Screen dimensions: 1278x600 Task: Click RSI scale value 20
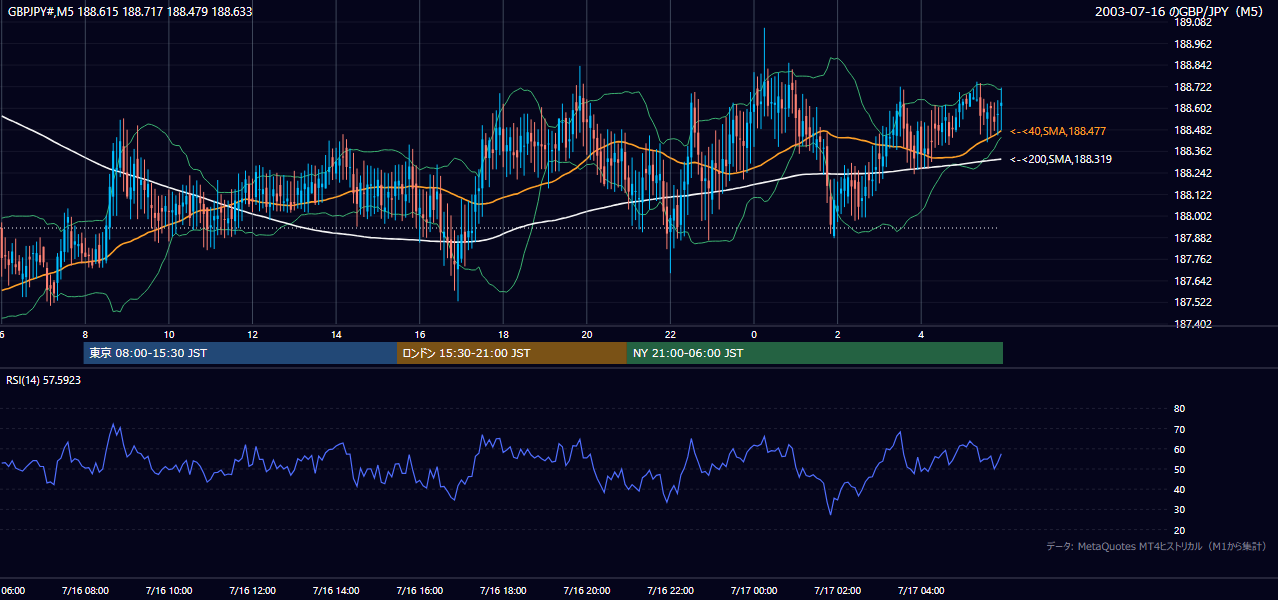coord(1179,530)
